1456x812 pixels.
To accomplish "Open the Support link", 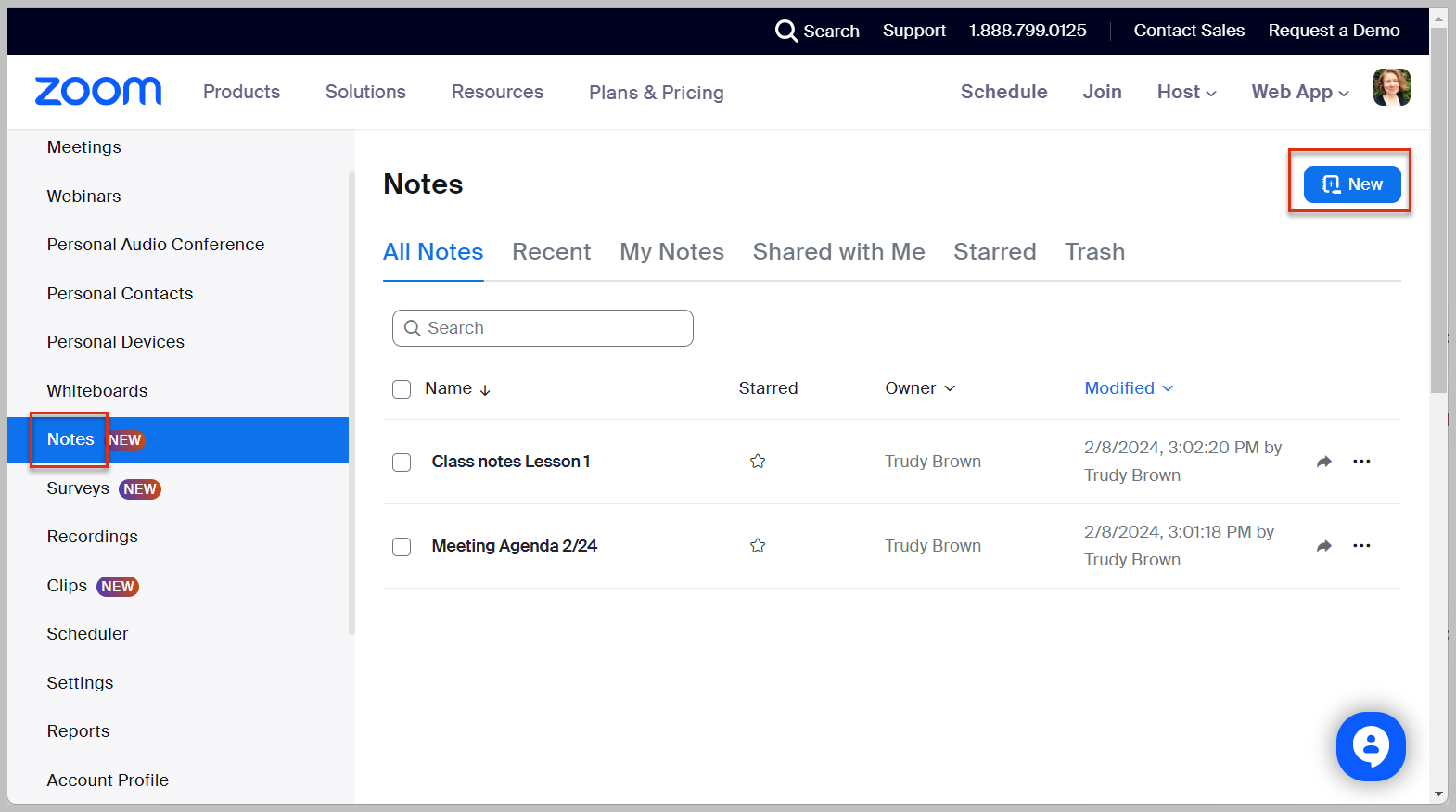I will [x=914, y=31].
